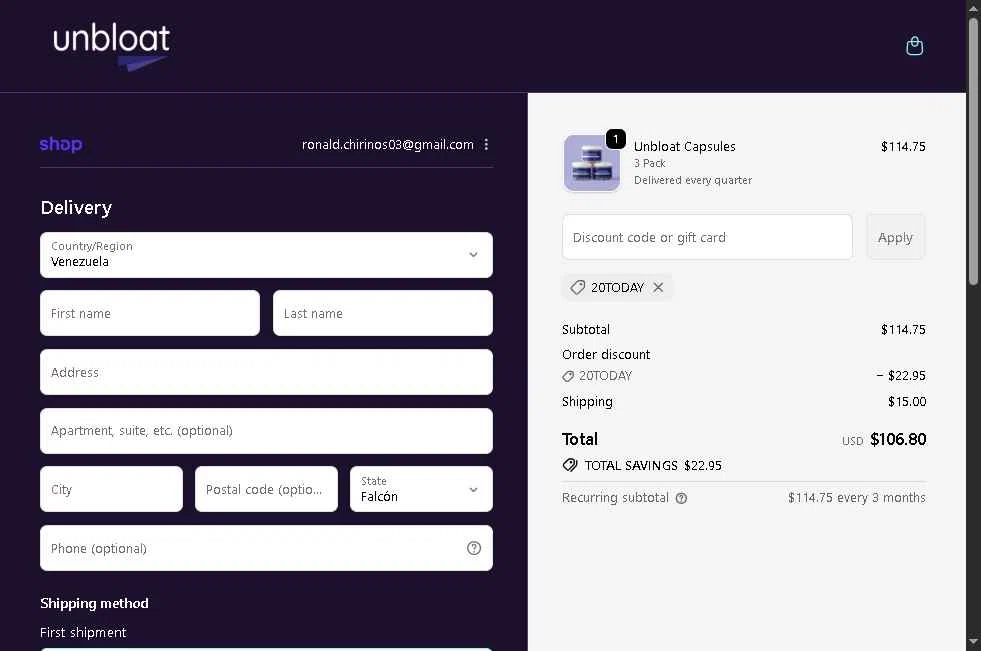Click the ronald.chirinos03@gmail.com email text
Image resolution: width=981 pixels, height=651 pixels.
(x=388, y=144)
